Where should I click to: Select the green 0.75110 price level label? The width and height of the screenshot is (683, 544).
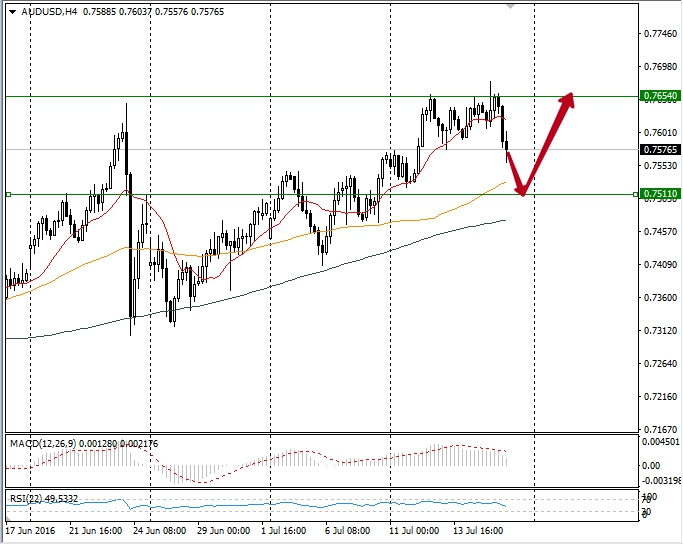660,193
